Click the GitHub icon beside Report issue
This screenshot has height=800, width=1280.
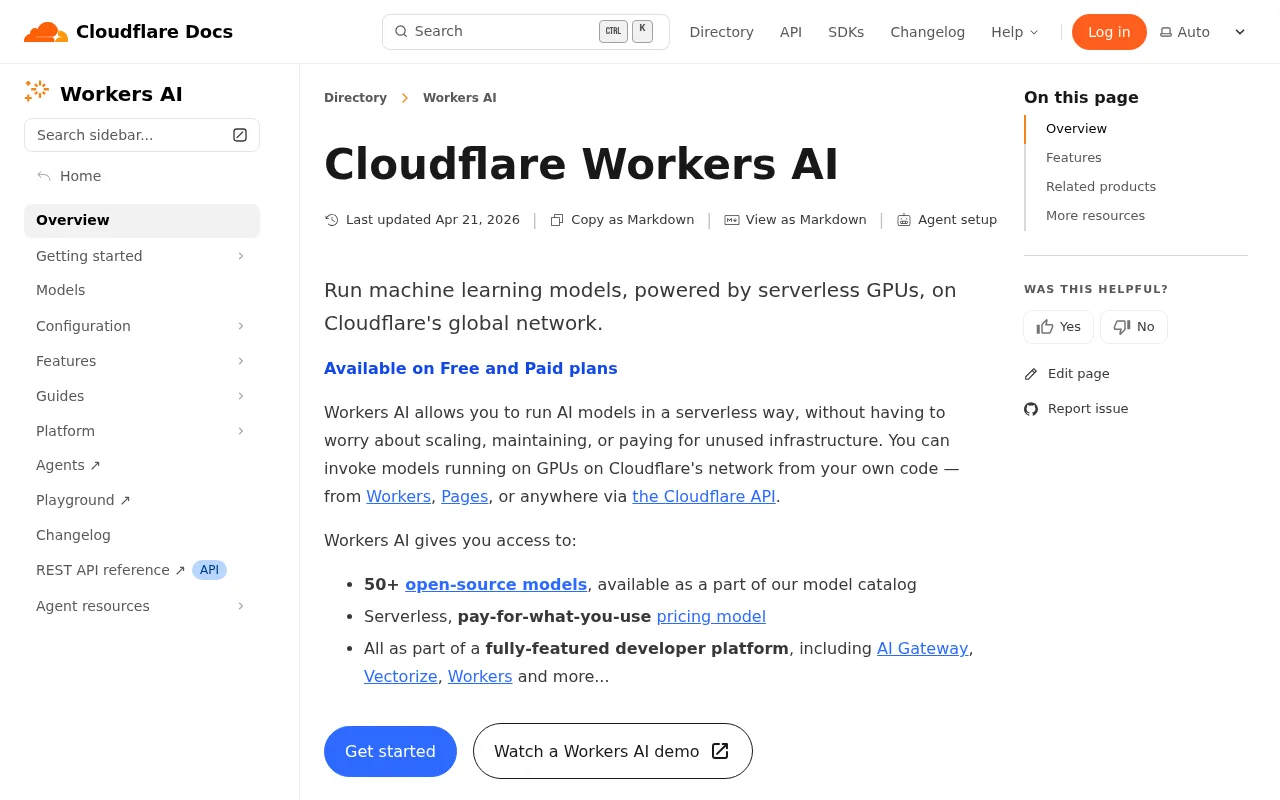click(x=1031, y=409)
